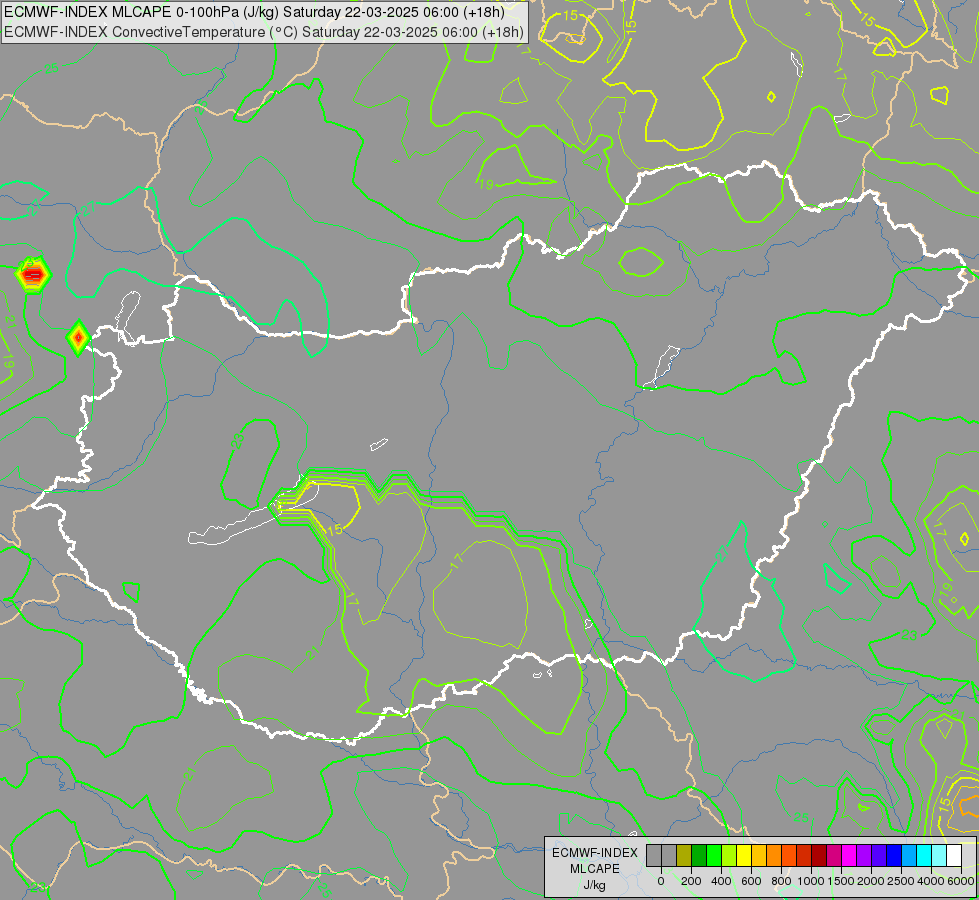Screen dimensions: 979x900
Task: Click the ECMWF-INDEX label in the legend box
Action: click(595, 853)
